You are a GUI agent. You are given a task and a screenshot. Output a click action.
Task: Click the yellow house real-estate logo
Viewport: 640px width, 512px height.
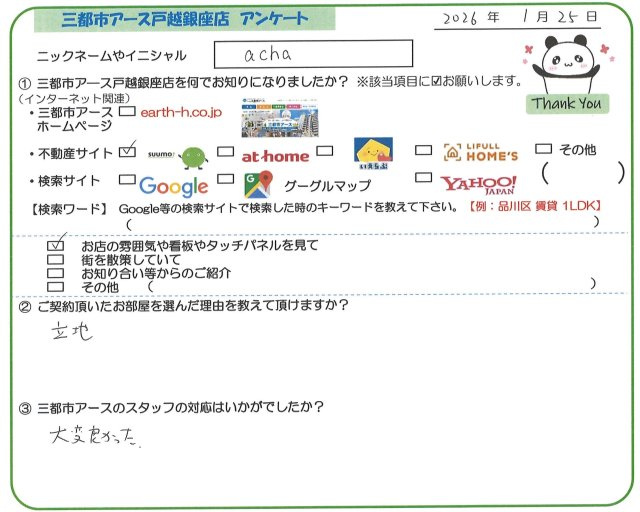coord(369,153)
